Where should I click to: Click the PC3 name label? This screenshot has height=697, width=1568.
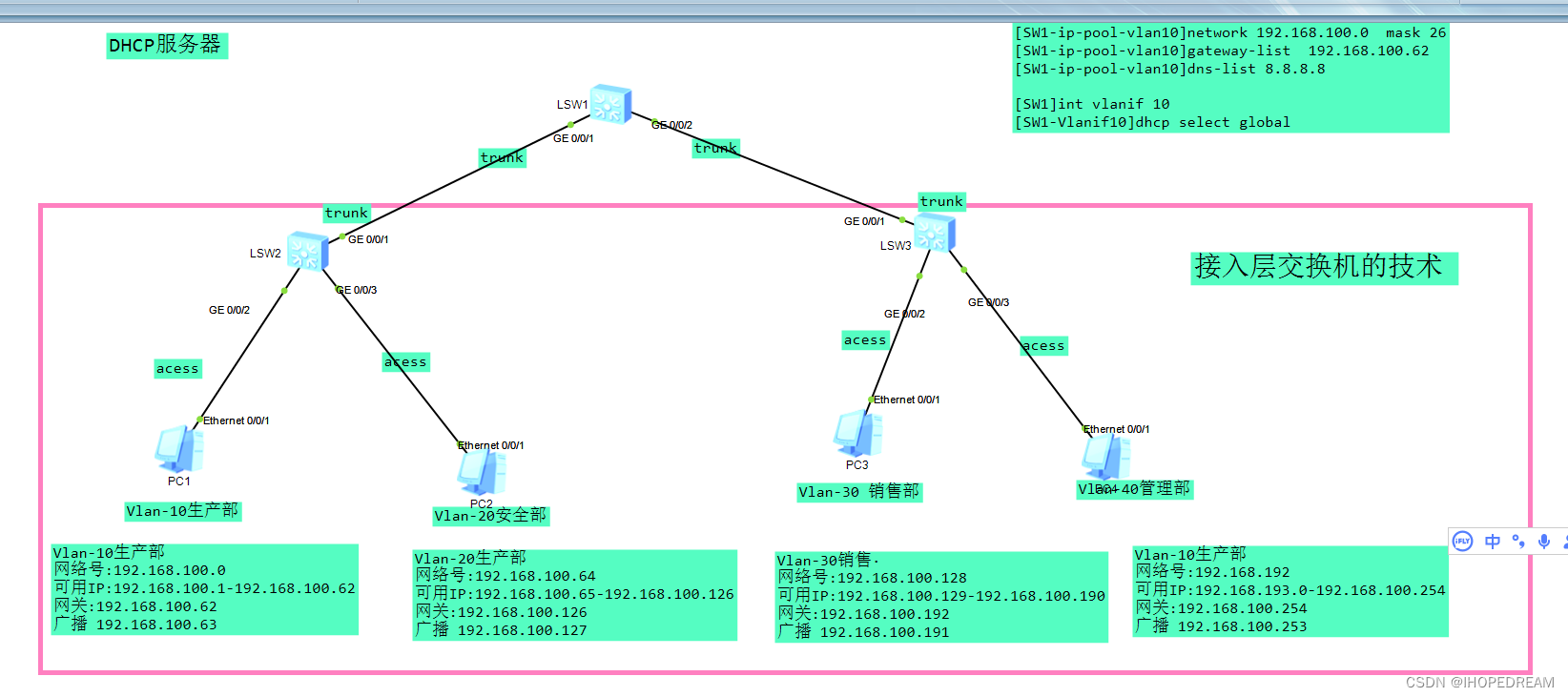click(x=857, y=465)
